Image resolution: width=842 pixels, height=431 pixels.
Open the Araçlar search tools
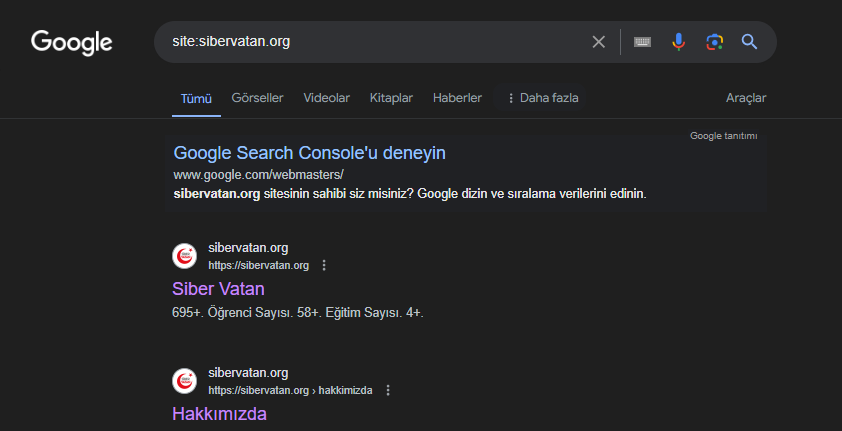(746, 98)
